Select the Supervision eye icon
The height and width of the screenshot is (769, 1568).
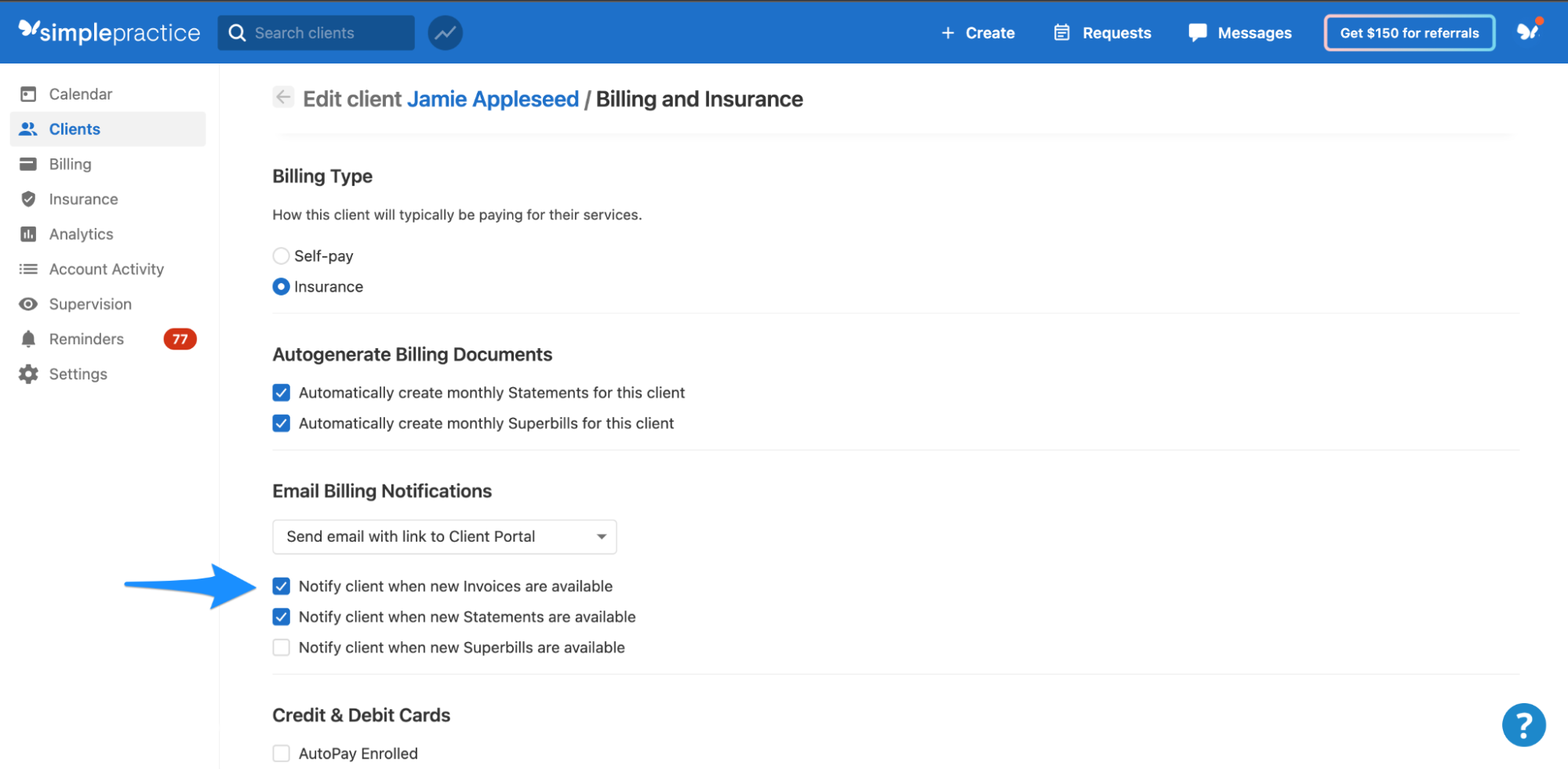click(x=28, y=303)
